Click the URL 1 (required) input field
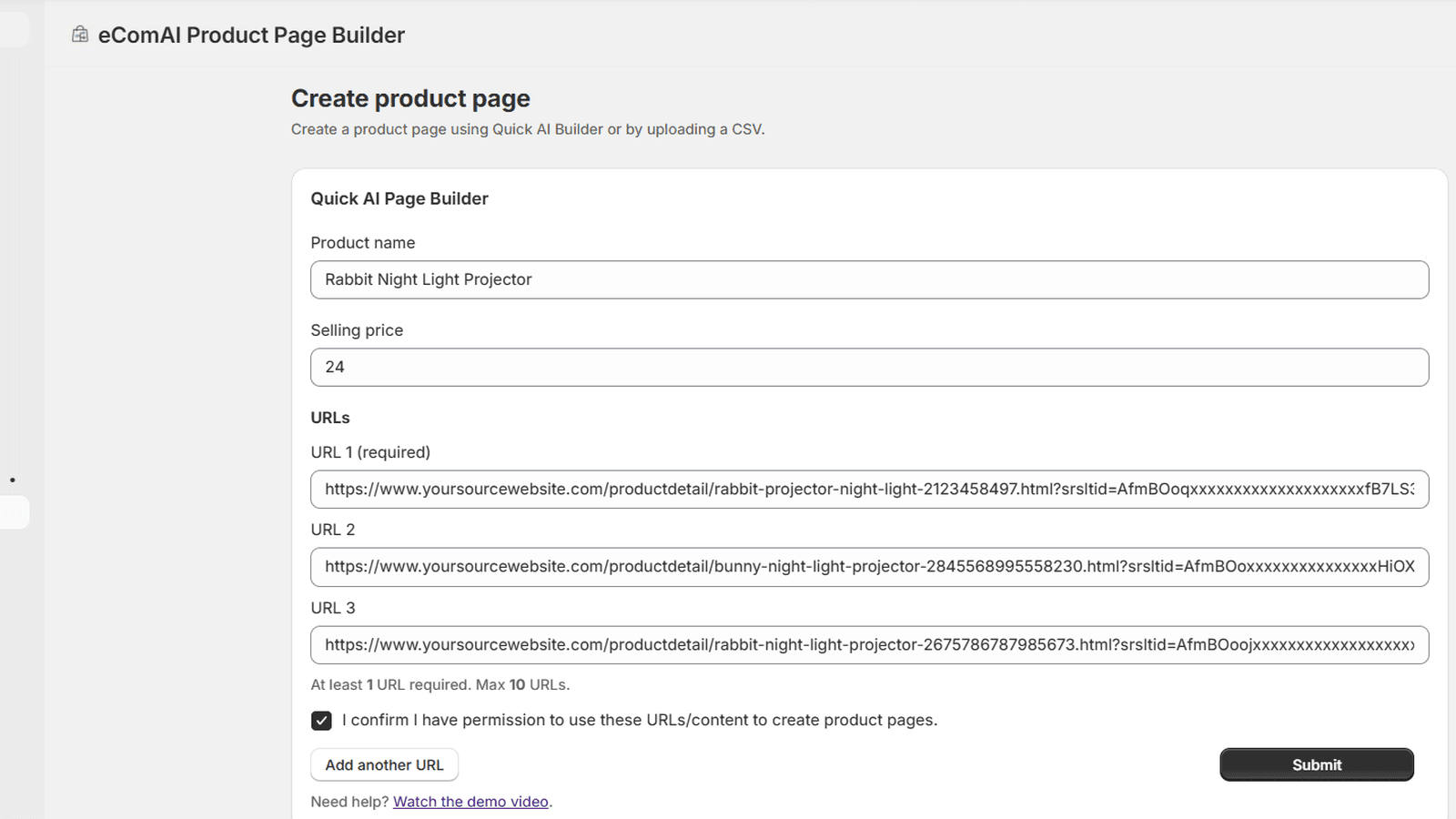The height and width of the screenshot is (819, 1456). (869, 489)
